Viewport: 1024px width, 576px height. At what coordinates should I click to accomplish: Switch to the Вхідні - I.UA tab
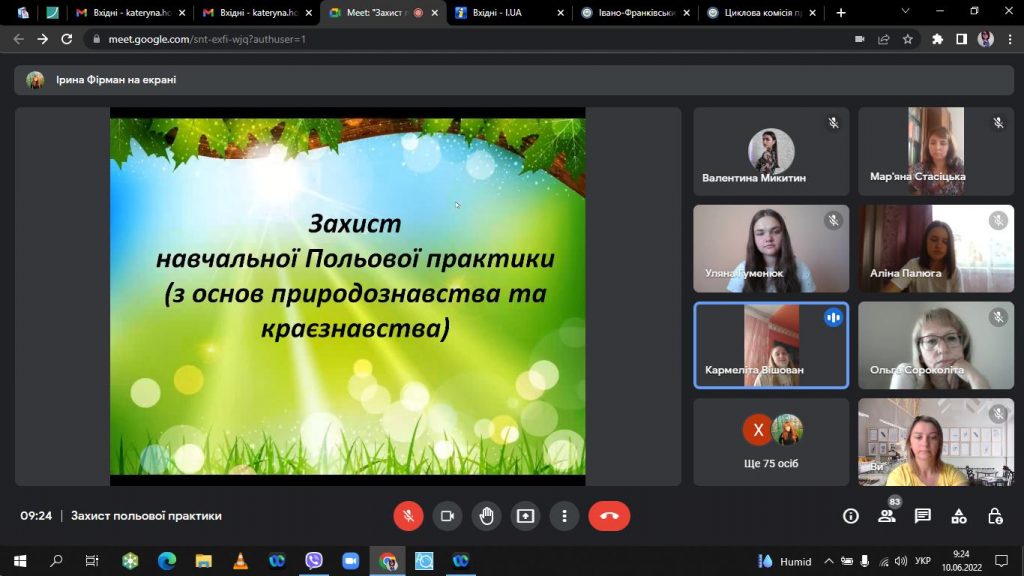click(x=510, y=12)
